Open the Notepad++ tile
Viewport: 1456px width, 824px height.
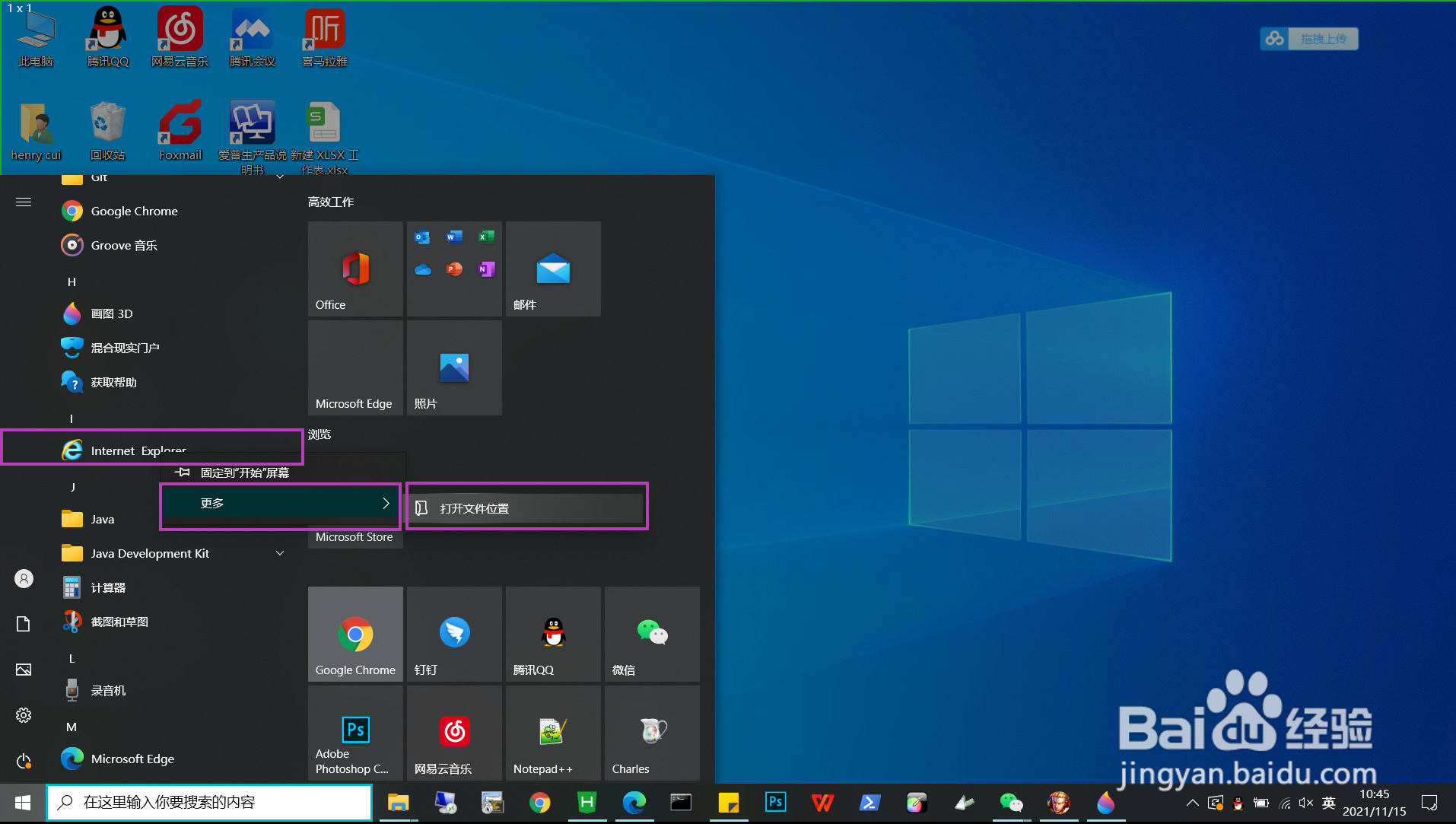tap(553, 733)
